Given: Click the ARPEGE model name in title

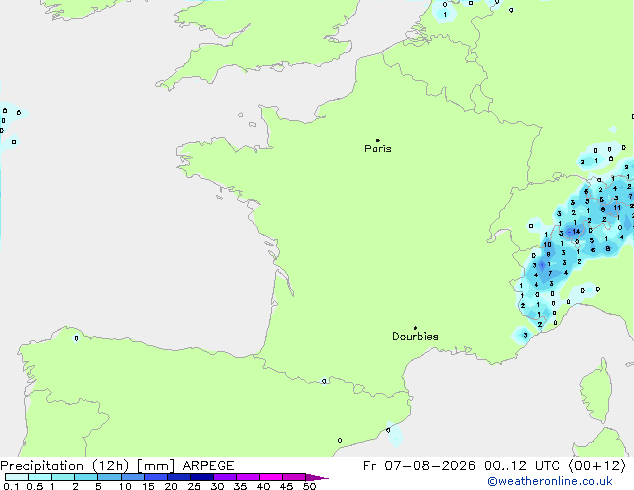Looking at the screenshot, I should click(208, 466).
